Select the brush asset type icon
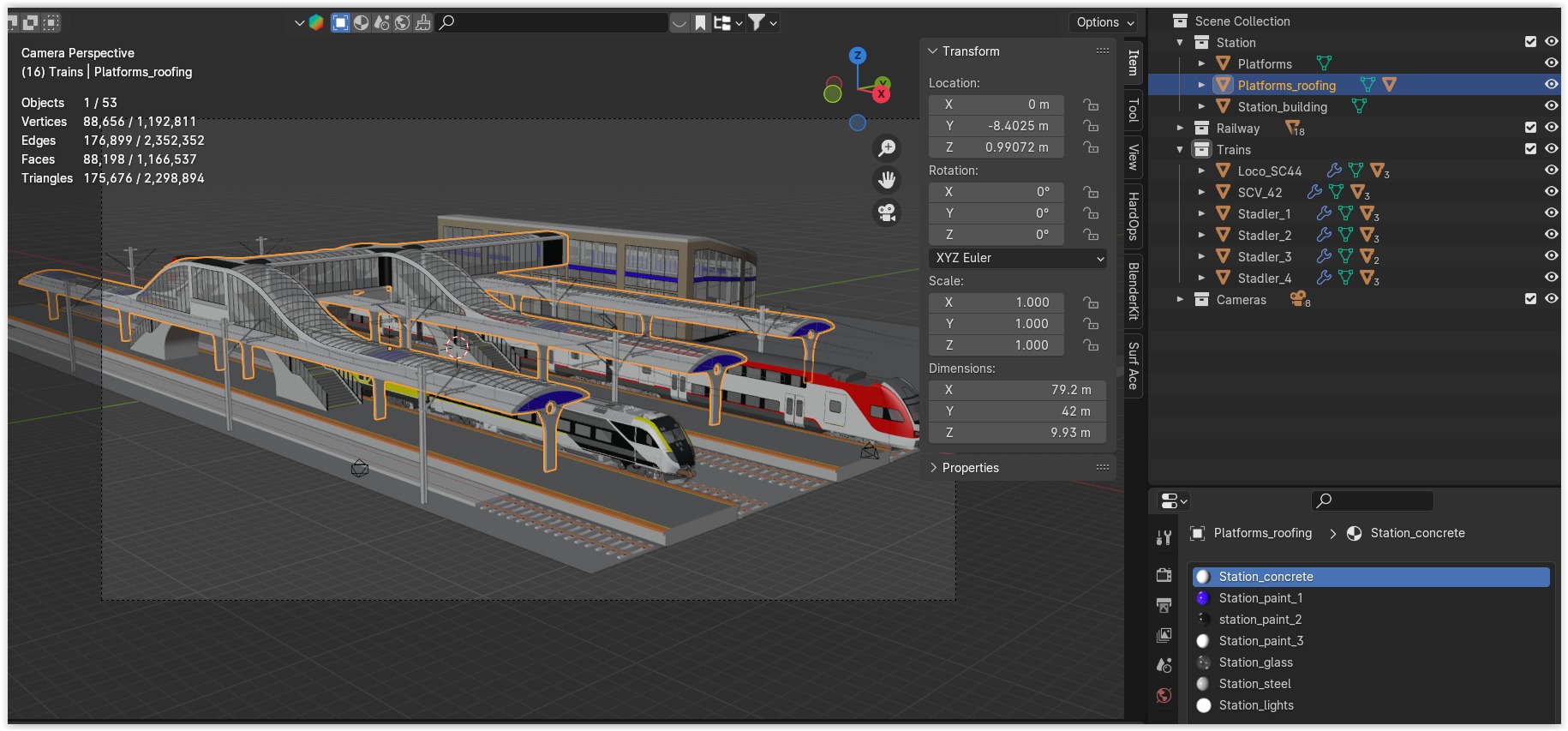Viewport: 1568px width, 731px height. [x=423, y=23]
